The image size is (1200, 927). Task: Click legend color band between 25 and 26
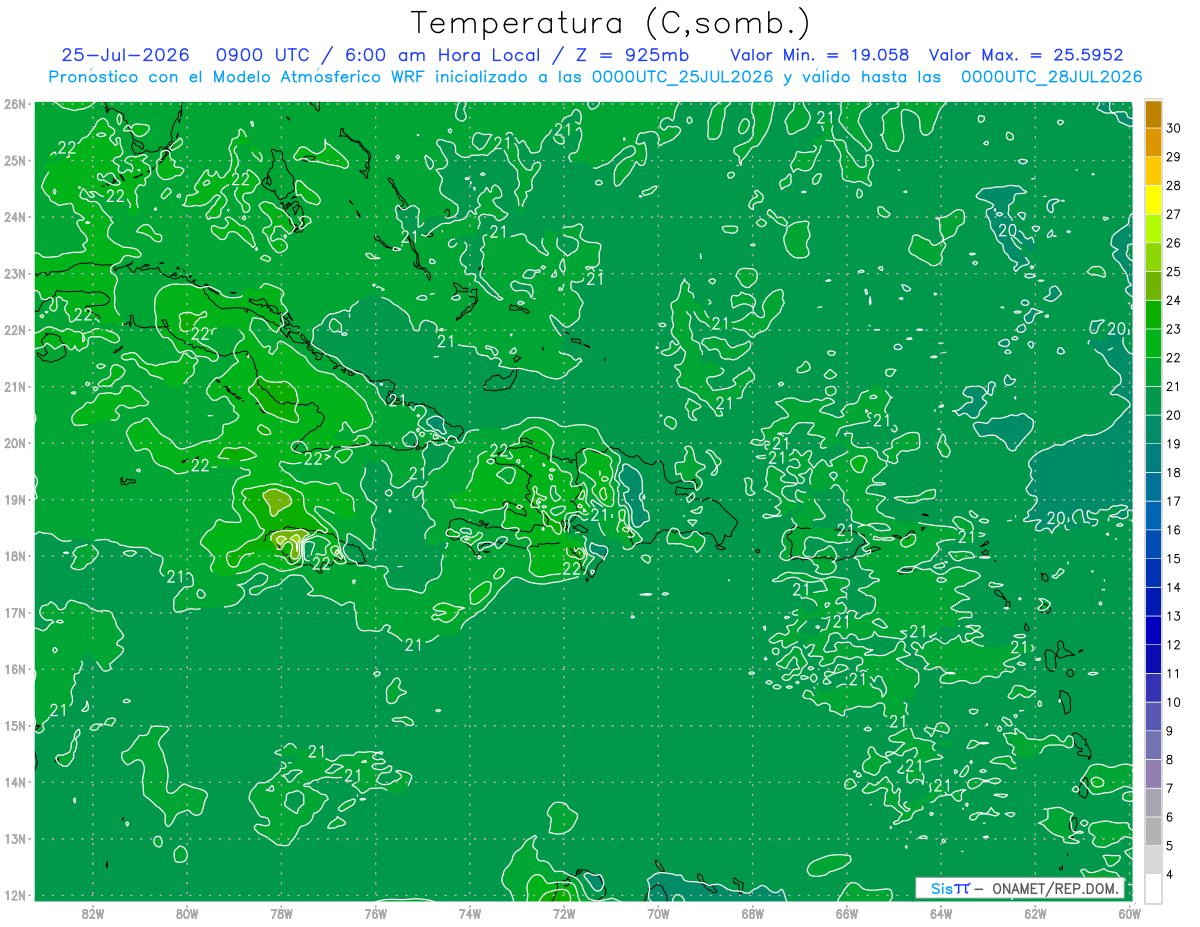[1153, 257]
